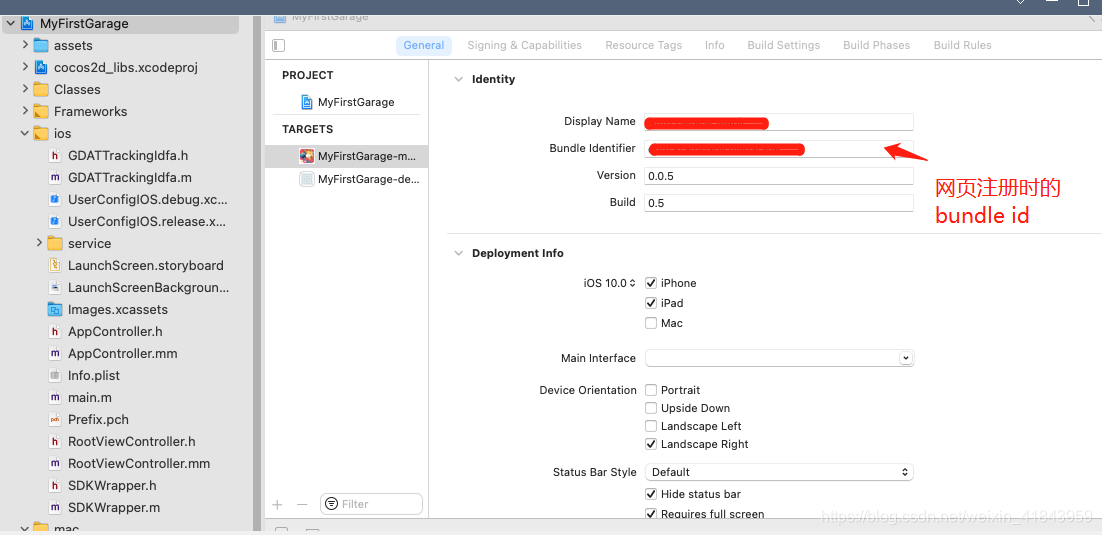Uncheck the iPad device checkbox
Viewport: 1102px width, 535px height.
(651, 303)
